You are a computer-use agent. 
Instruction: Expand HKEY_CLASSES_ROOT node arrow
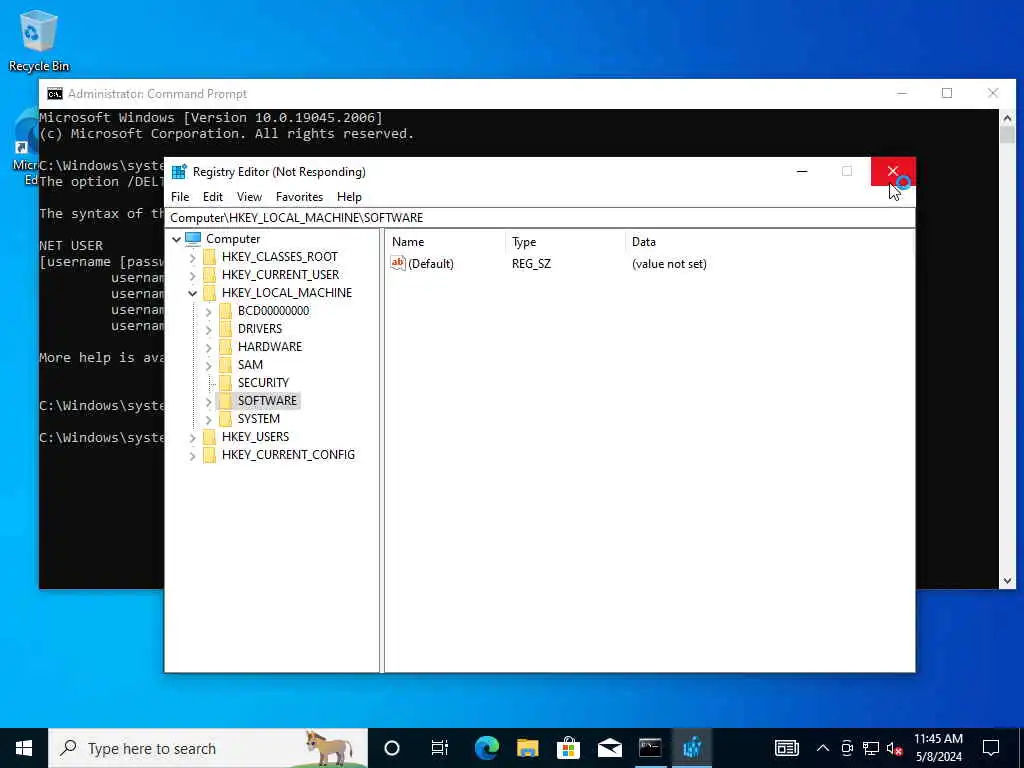click(x=192, y=258)
